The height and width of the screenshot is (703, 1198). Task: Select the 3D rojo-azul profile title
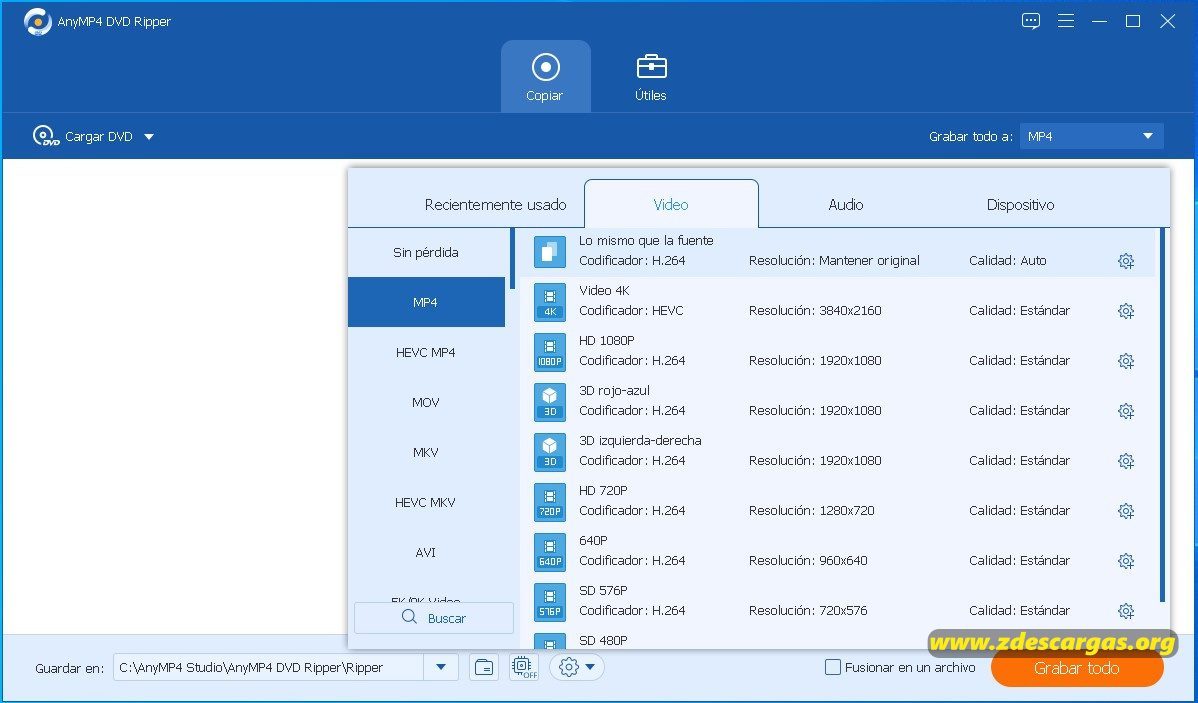[x=614, y=390]
